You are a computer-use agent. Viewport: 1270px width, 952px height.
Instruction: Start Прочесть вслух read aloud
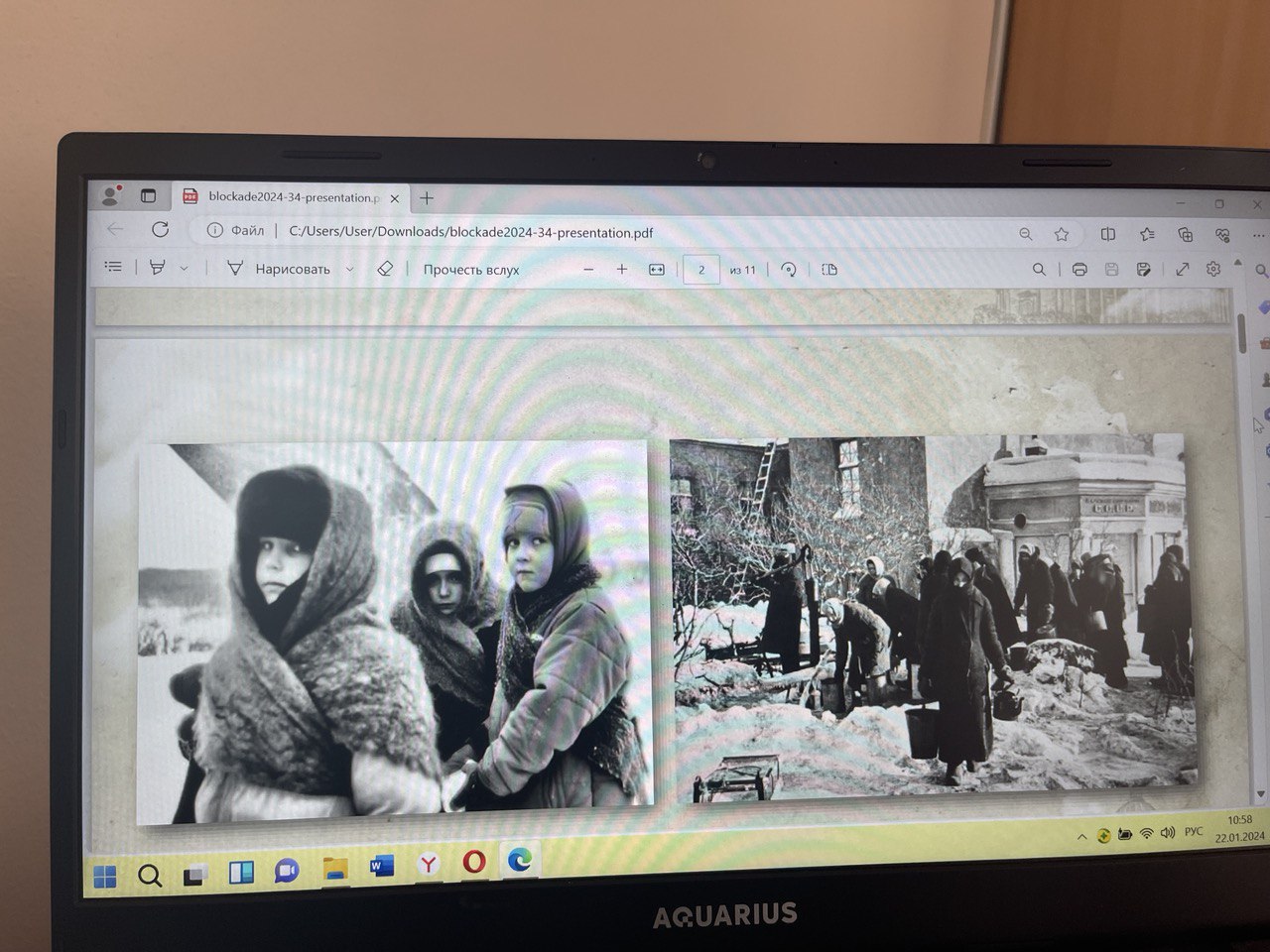click(x=471, y=270)
